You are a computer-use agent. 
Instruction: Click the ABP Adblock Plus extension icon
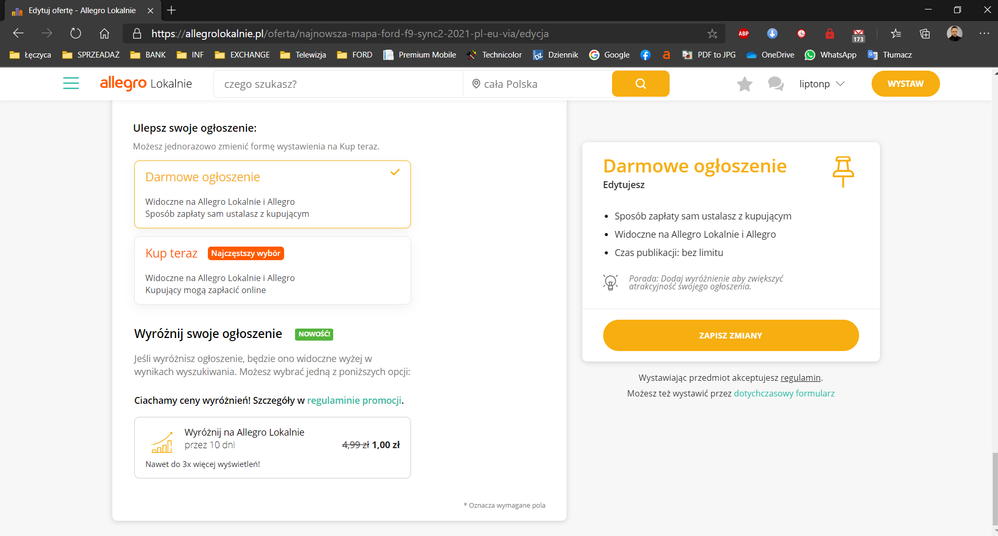(743, 34)
